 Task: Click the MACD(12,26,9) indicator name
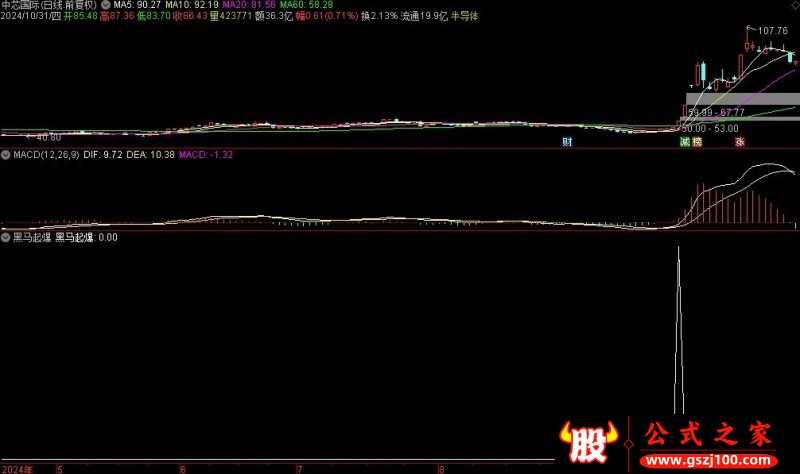pos(46,155)
